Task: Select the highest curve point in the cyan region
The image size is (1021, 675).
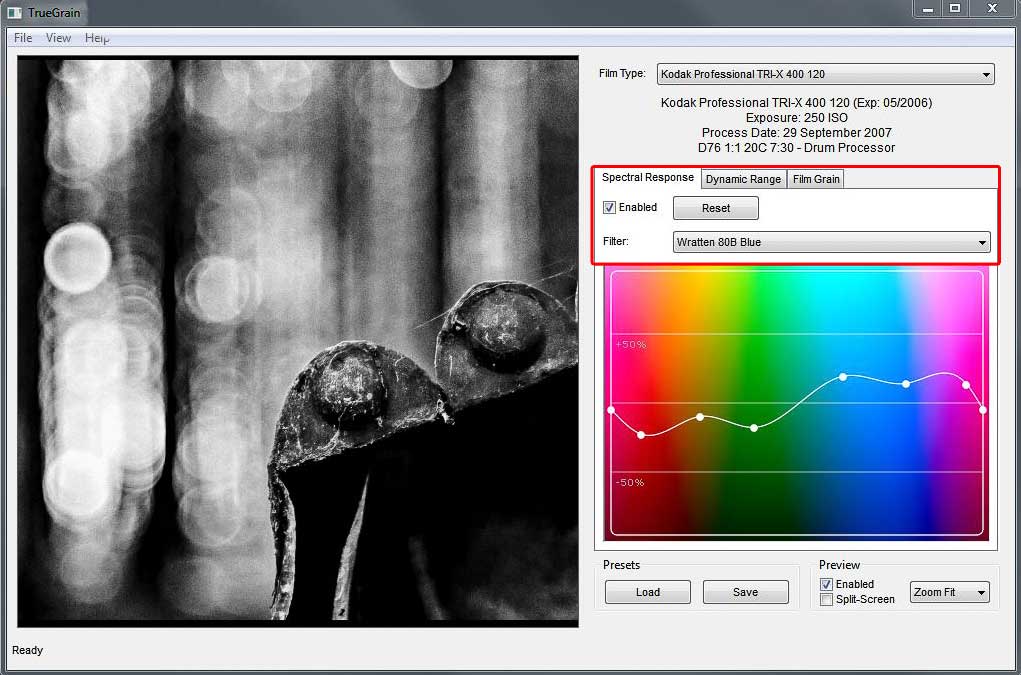Action: [843, 377]
